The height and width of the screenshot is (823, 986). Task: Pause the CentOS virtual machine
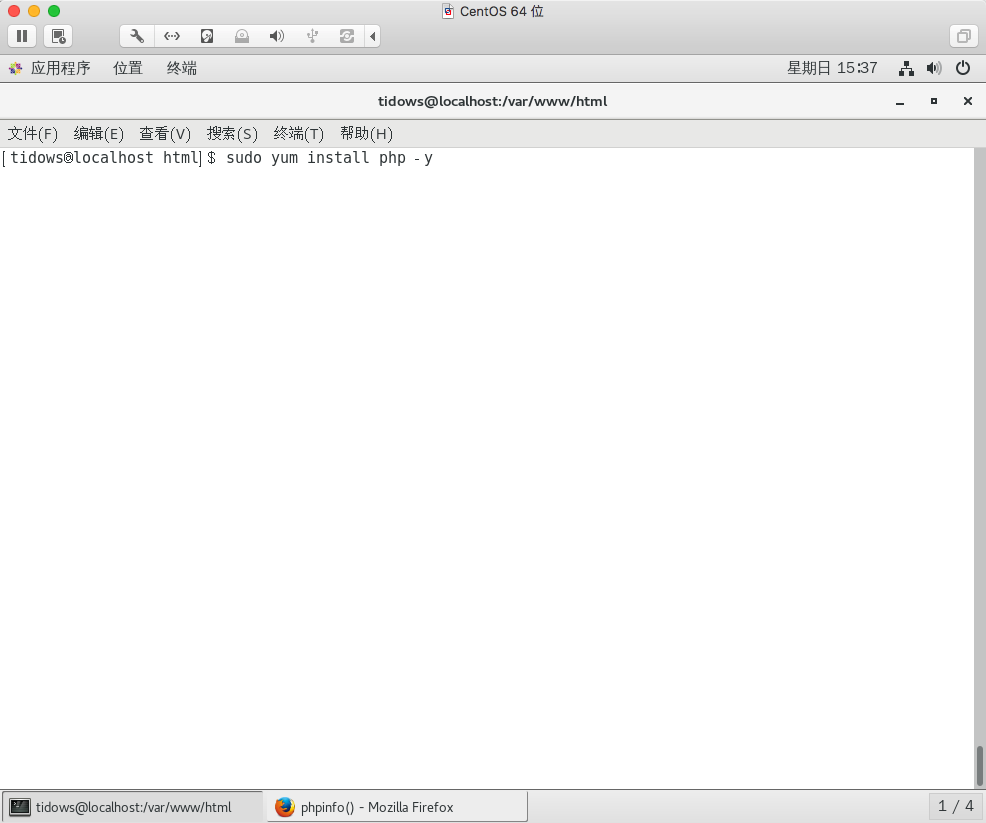click(x=22, y=36)
